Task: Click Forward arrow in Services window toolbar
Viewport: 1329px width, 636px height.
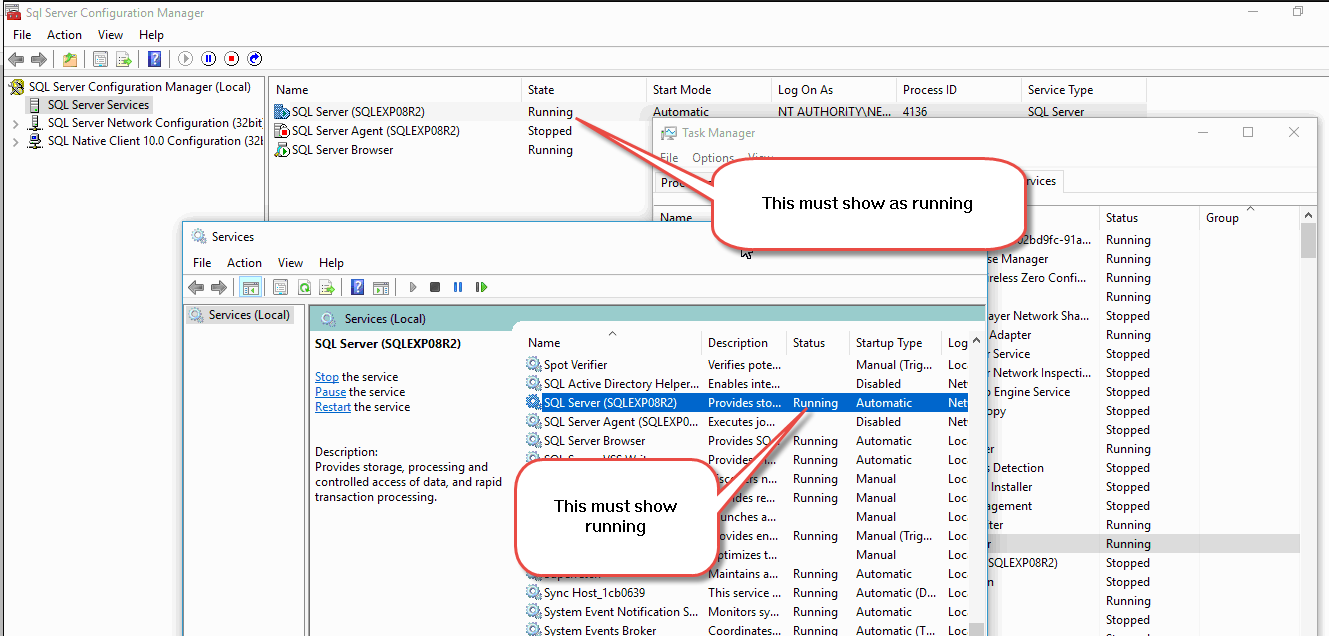Action: 219,287
